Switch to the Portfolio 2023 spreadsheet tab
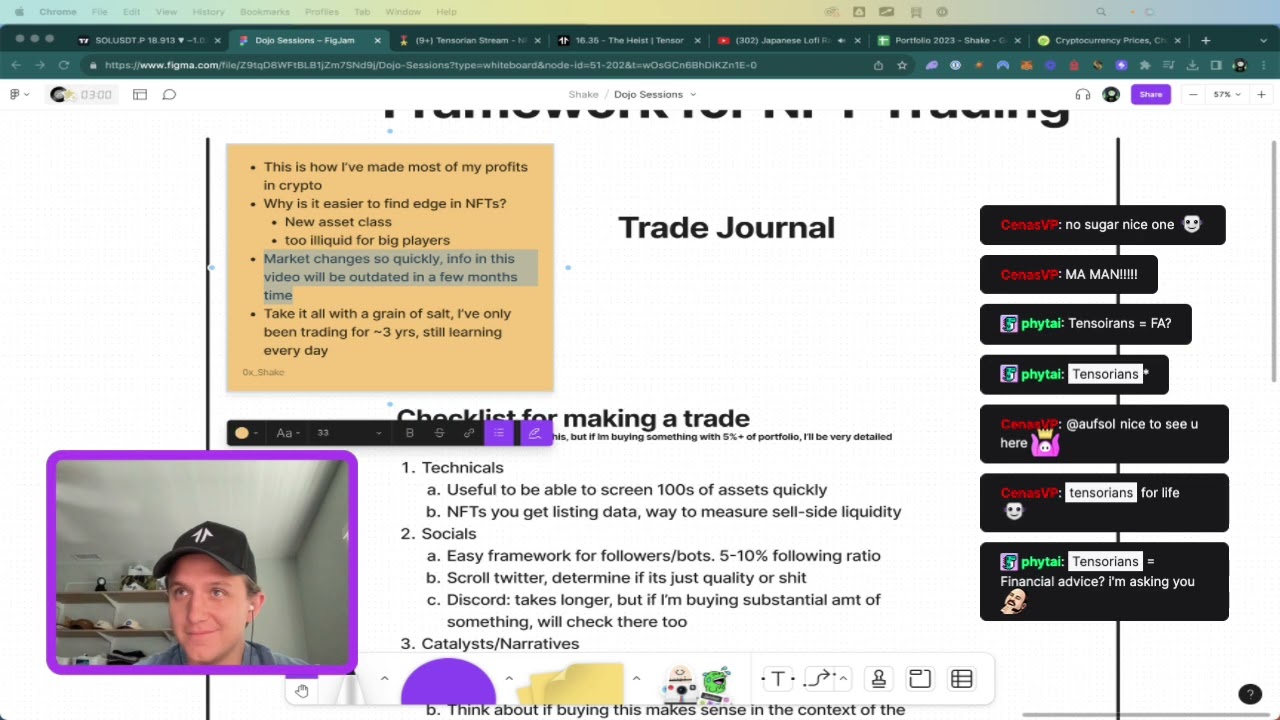 click(948, 40)
